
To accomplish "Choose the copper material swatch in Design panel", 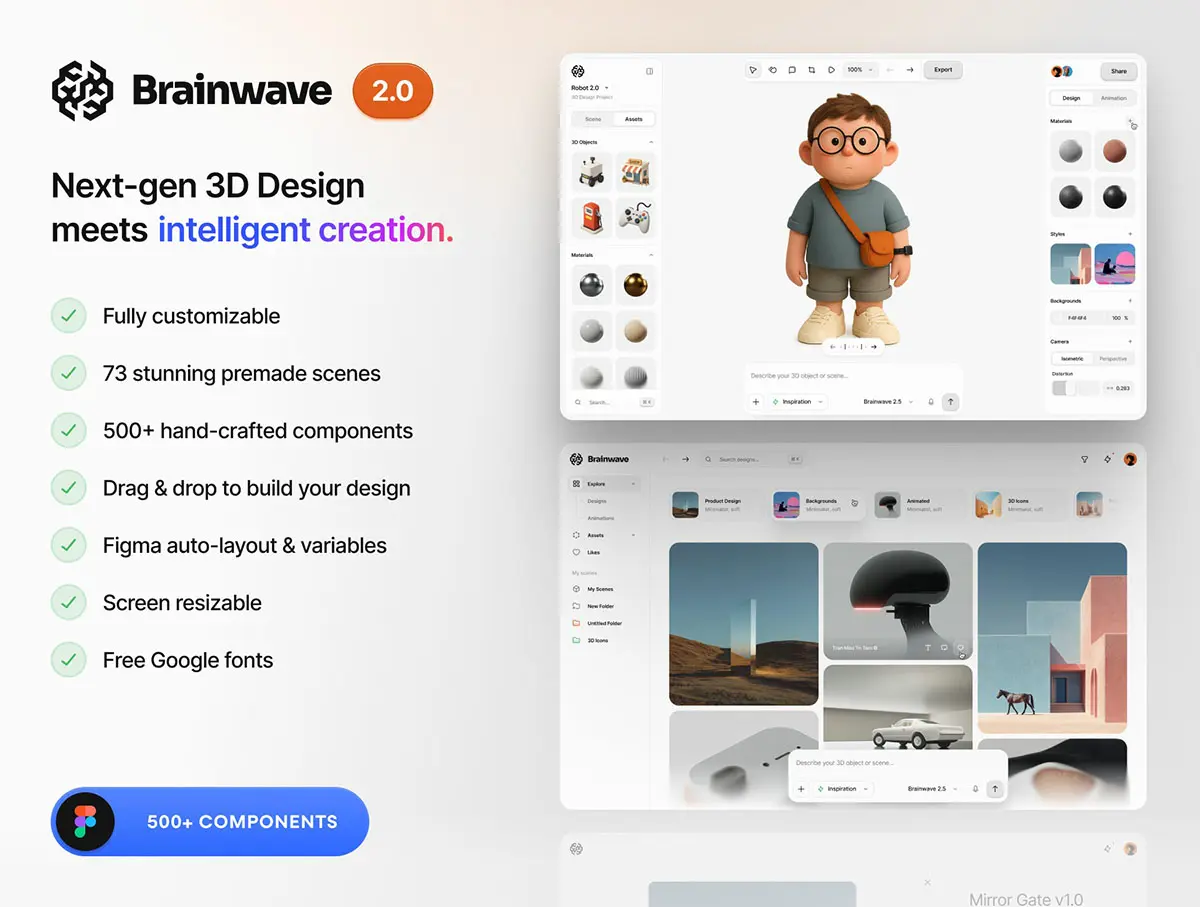I will (1114, 152).
